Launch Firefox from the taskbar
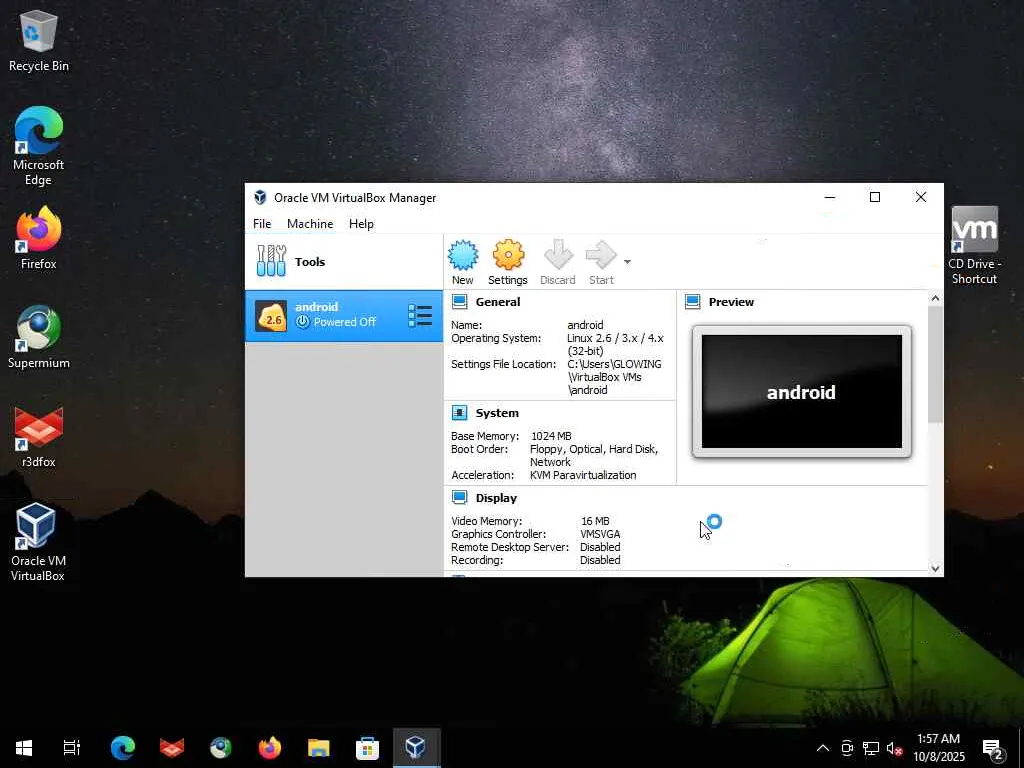Viewport: 1024px width, 768px height. (x=270, y=748)
